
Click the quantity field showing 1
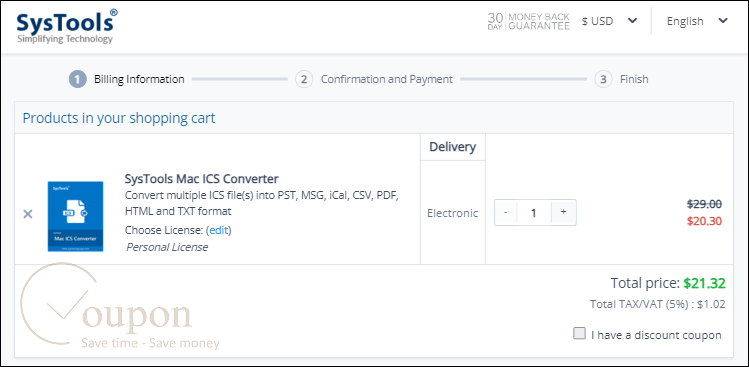534,212
